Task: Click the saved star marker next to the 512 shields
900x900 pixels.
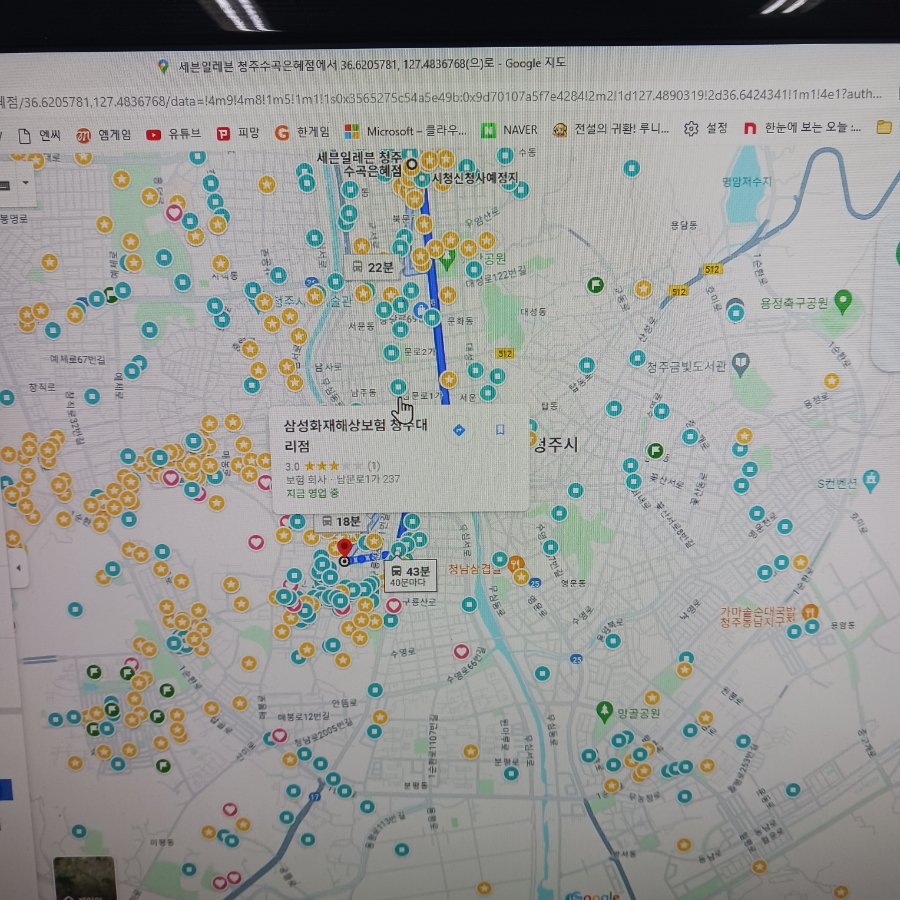Action: (643, 288)
